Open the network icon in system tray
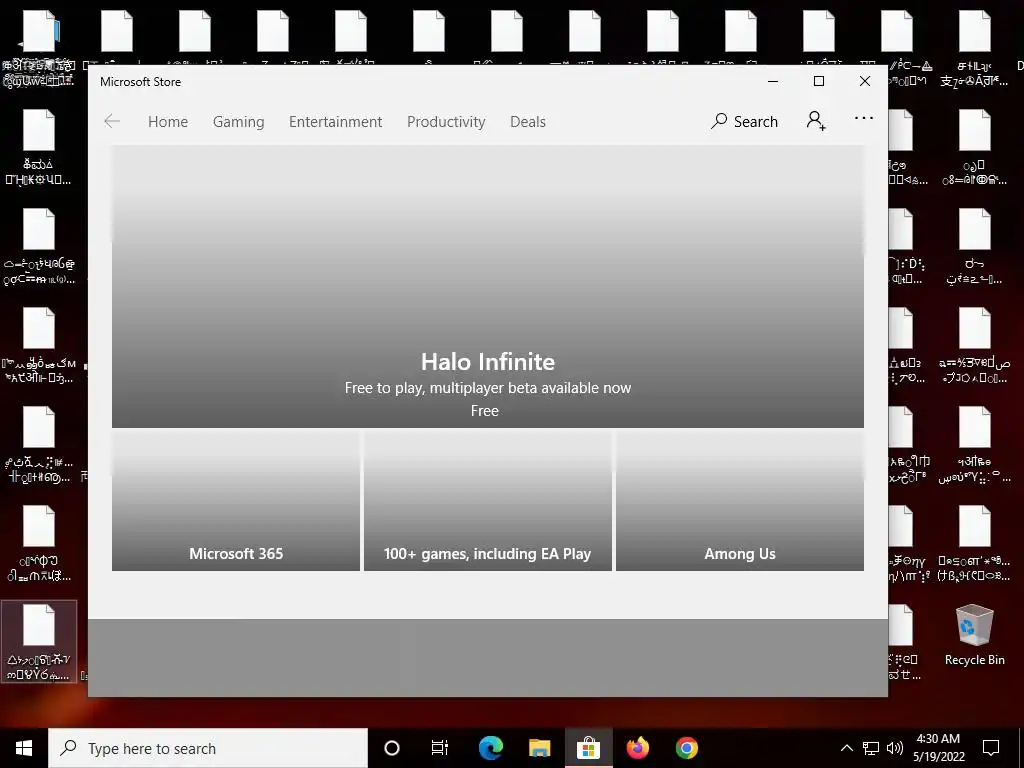Image resolution: width=1024 pixels, height=768 pixels. point(871,748)
